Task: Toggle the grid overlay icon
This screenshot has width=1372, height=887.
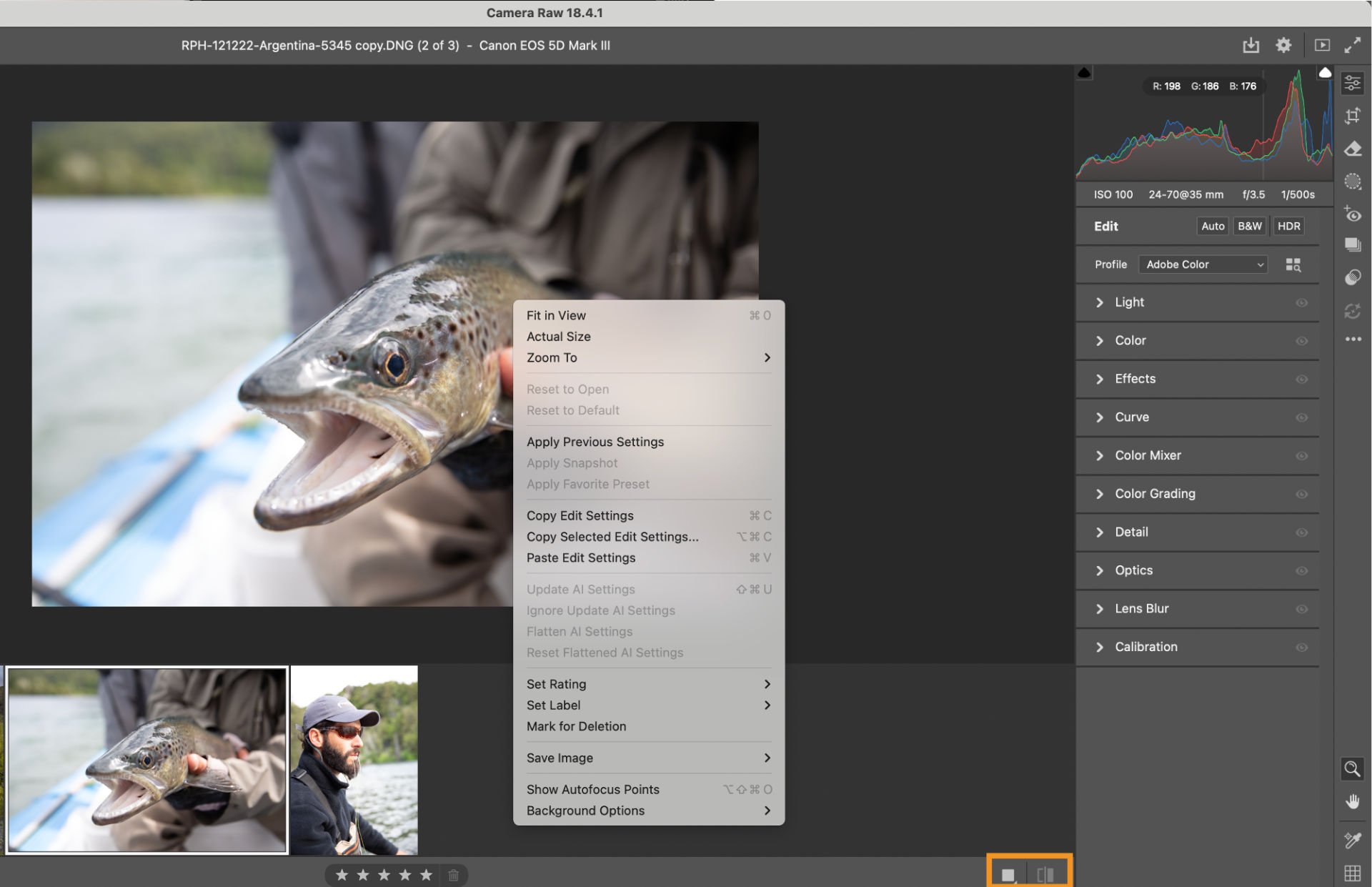Action: (1352, 873)
